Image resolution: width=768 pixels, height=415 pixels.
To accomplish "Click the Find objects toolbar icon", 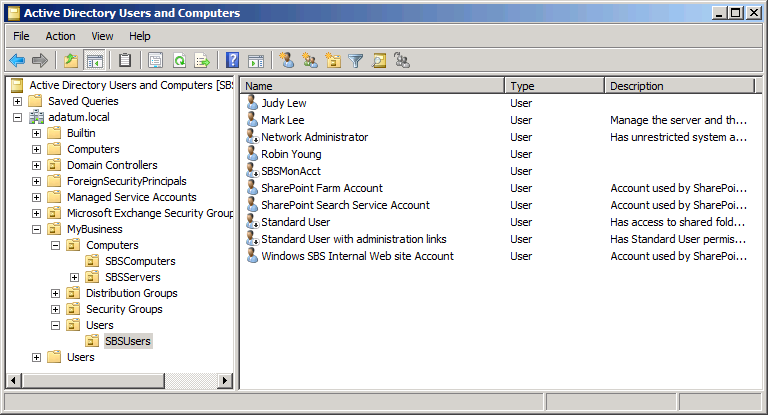I will (x=379, y=61).
